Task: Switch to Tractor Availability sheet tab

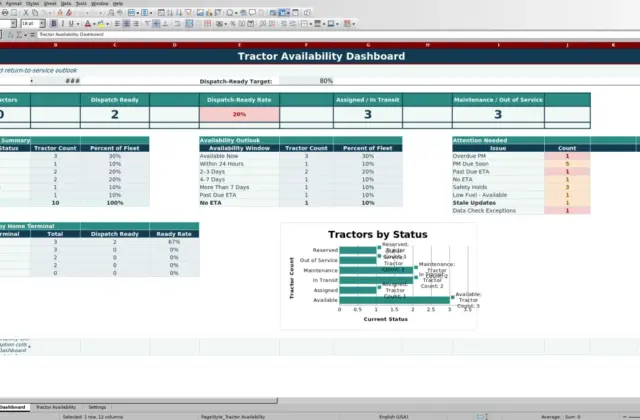Action: click(x=56, y=407)
